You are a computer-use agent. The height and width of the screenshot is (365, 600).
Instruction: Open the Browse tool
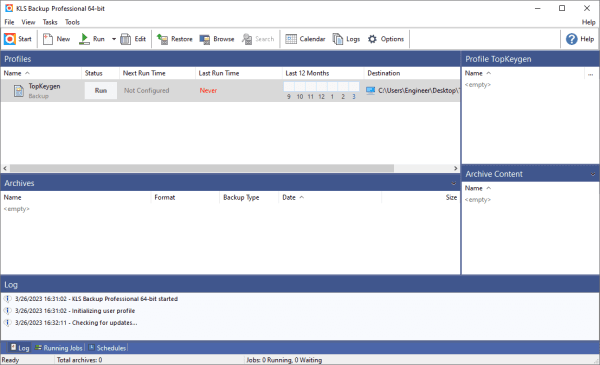click(217, 39)
